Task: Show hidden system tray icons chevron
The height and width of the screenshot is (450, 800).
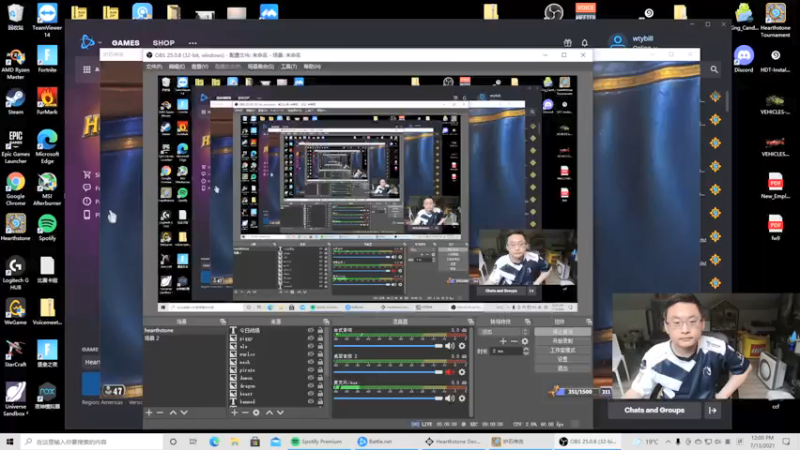Action: (667, 442)
